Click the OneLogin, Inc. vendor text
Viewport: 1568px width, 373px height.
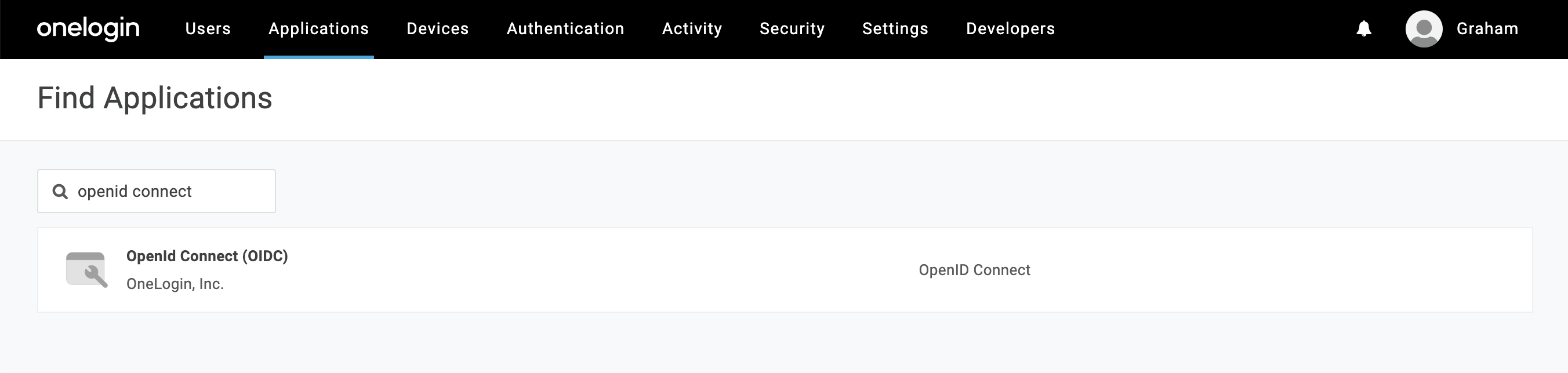click(x=175, y=284)
